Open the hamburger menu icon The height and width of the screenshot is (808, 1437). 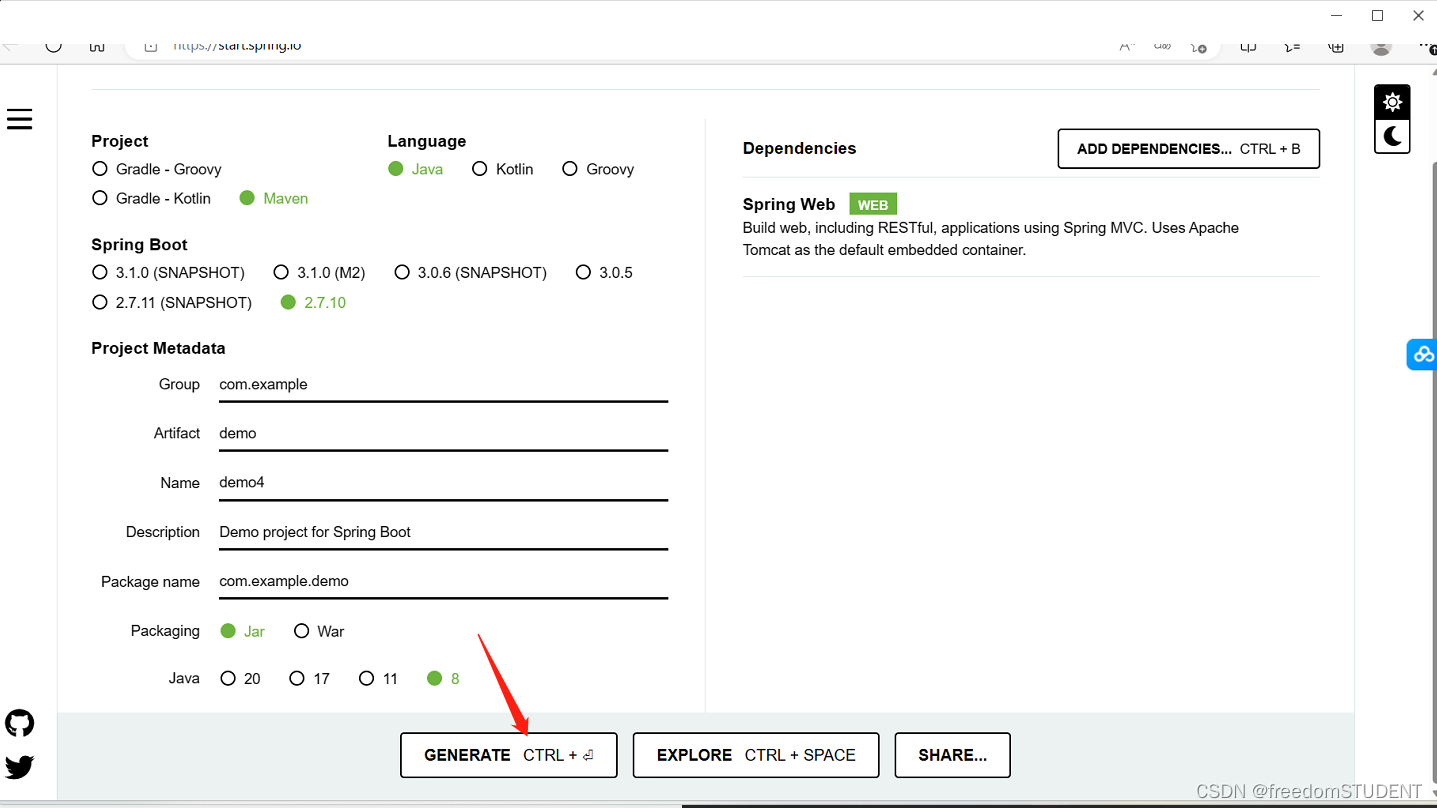point(19,119)
